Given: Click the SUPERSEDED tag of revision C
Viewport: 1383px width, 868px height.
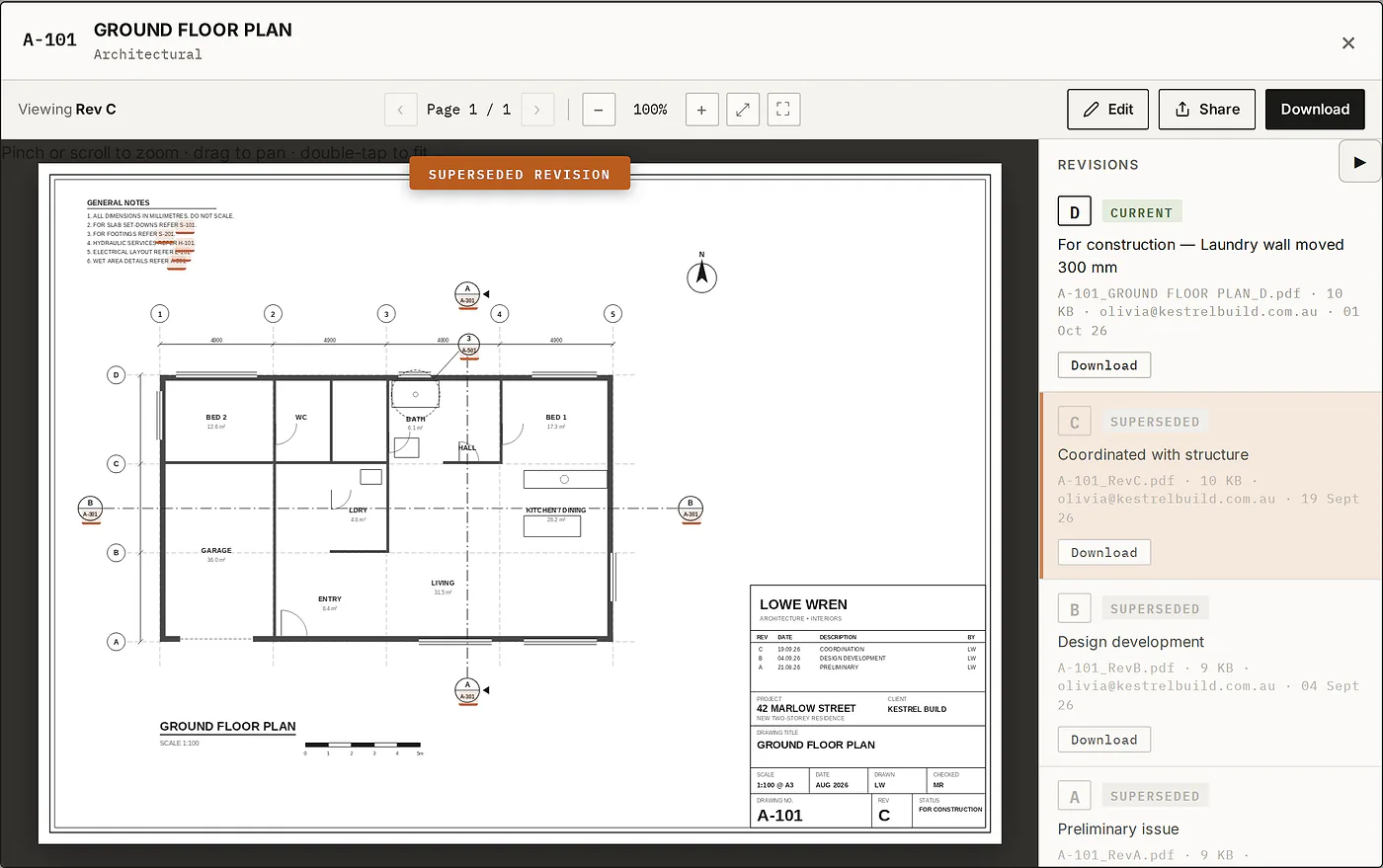Looking at the screenshot, I should (x=1155, y=422).
